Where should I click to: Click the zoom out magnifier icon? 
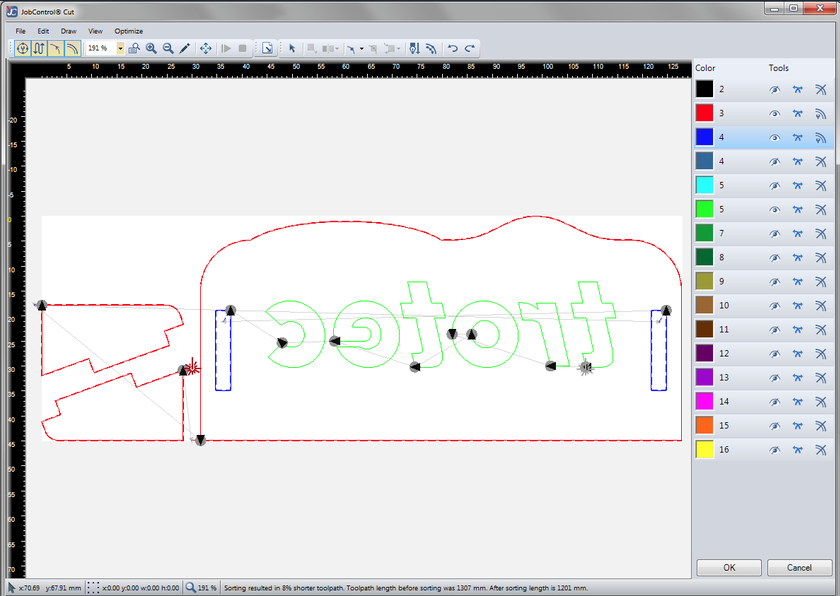tap(168, 48)
